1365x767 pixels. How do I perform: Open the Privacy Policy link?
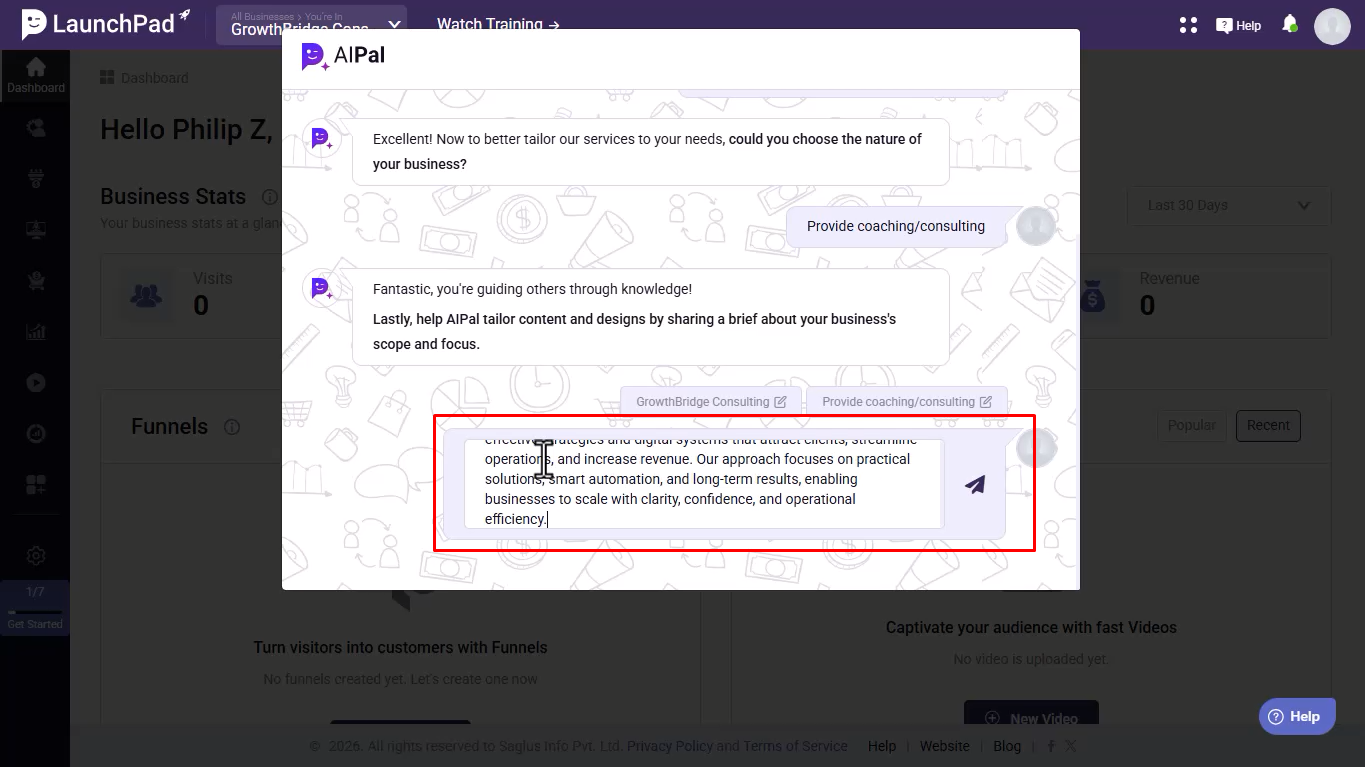[x=670, y=746]
